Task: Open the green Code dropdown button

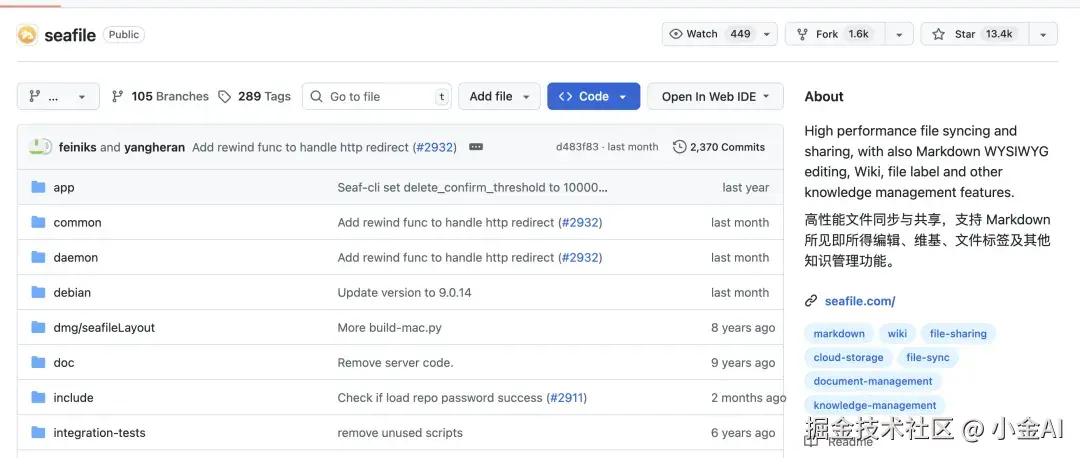Action: (x=594, y=96)
